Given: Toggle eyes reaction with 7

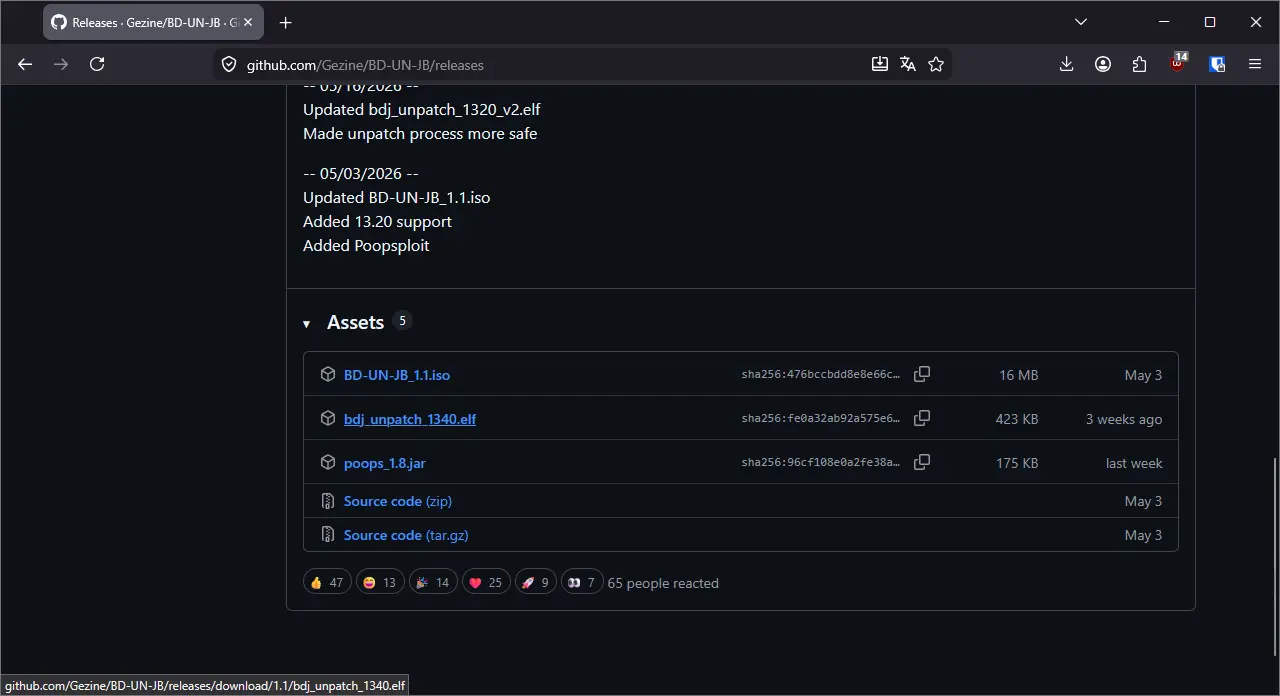Looking at the screenshot, I should tap(582, 582).
